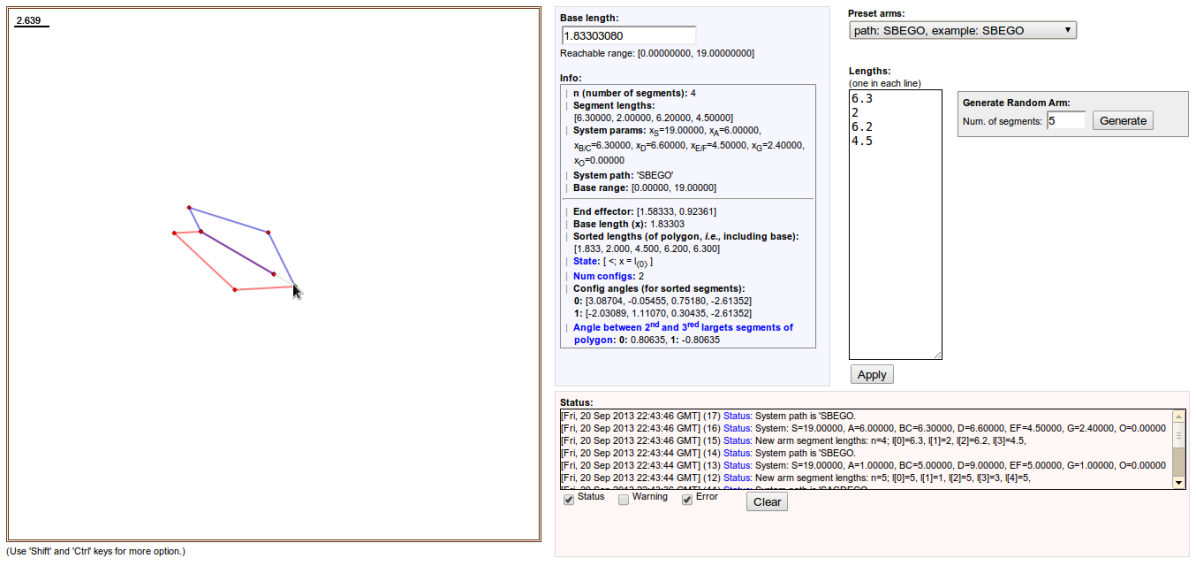The image size is (1196, 566).
Task: Click the Base length input field
Action: pos(628,35)
